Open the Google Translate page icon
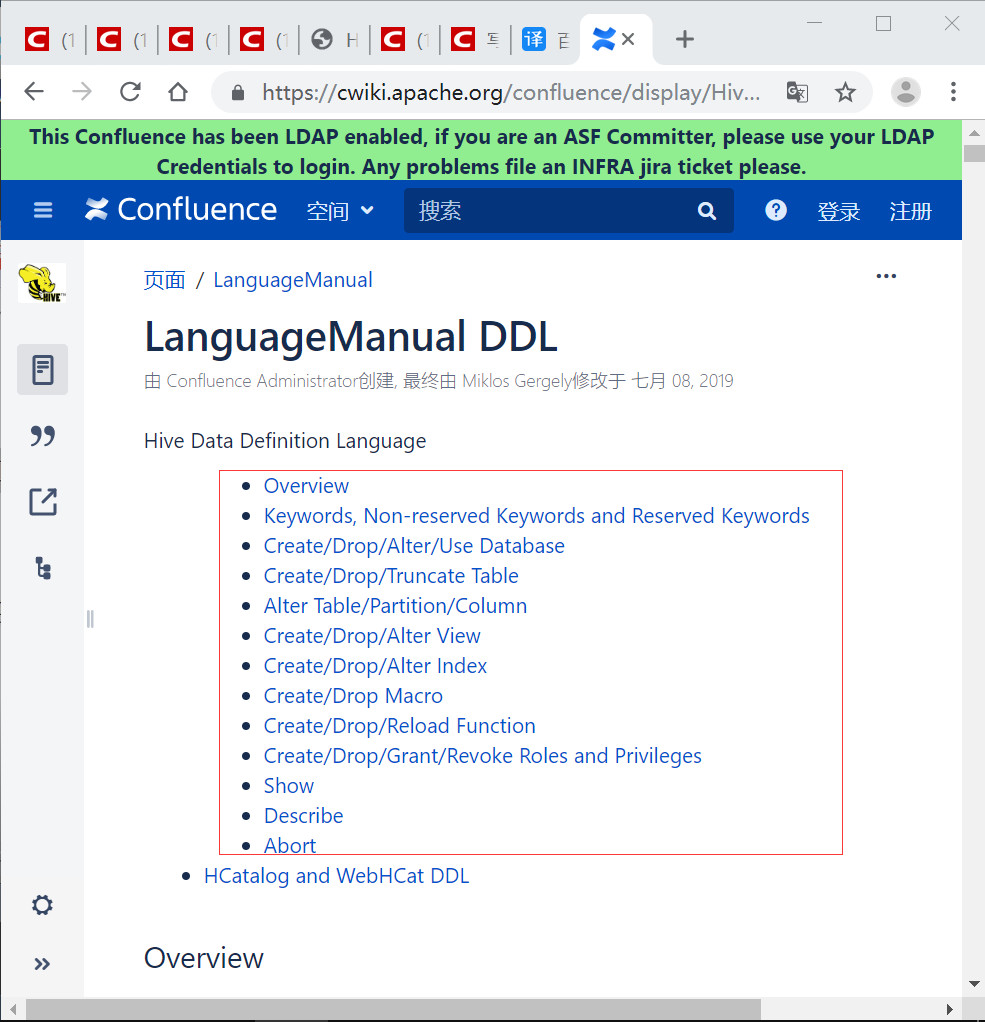The image size is (985, 1022). pyautogui.click(x=797, y=93)
